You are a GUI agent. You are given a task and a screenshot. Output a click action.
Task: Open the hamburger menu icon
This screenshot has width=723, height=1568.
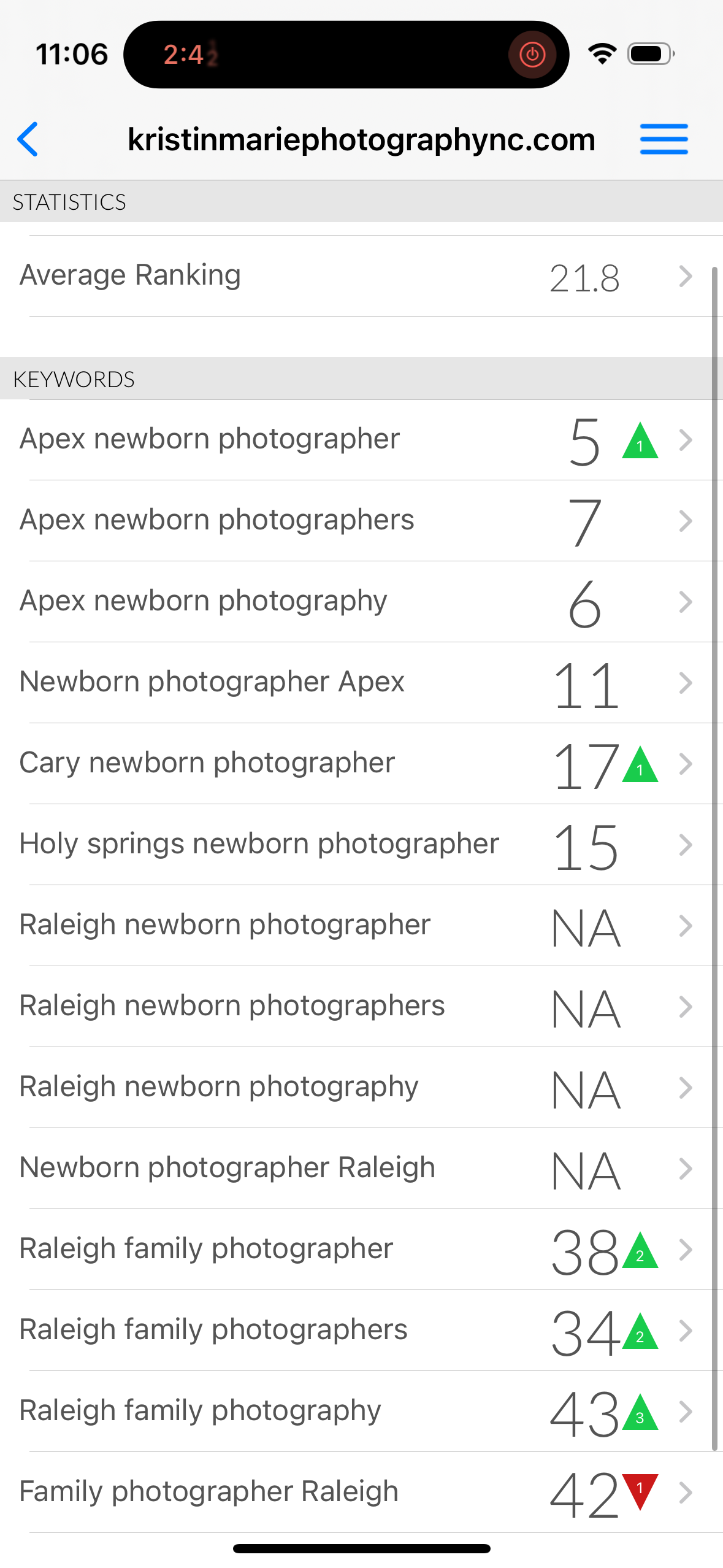pos(664,139)
